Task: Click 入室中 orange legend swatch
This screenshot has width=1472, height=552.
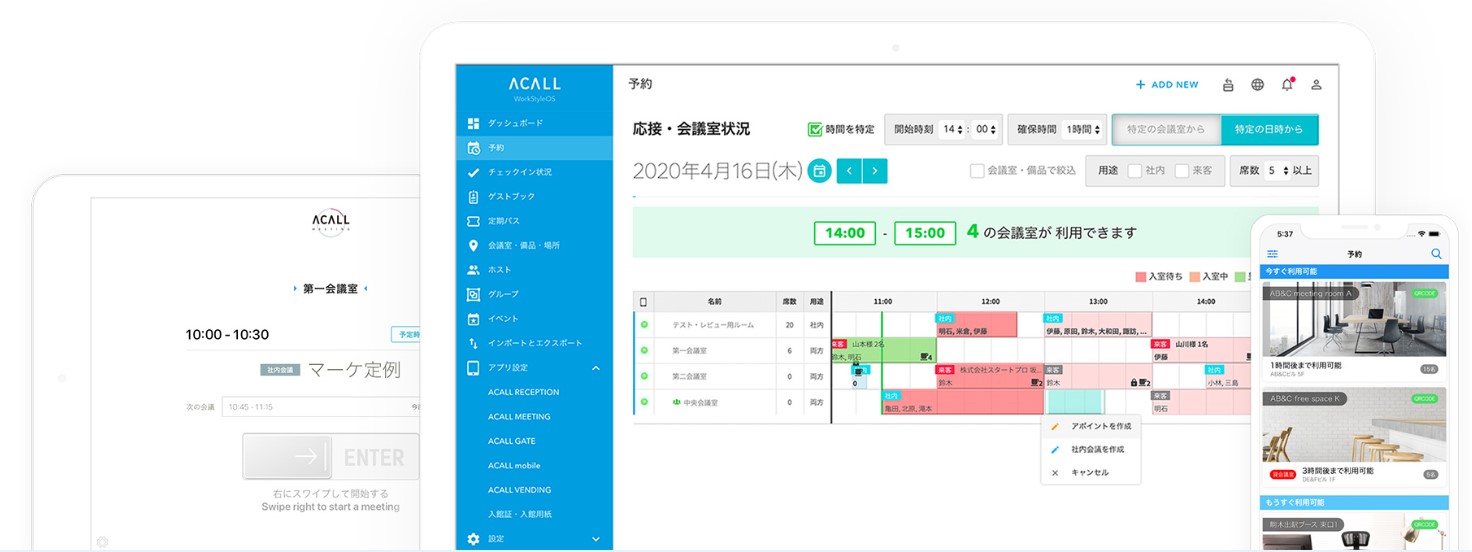Action: click(1194, 276)
